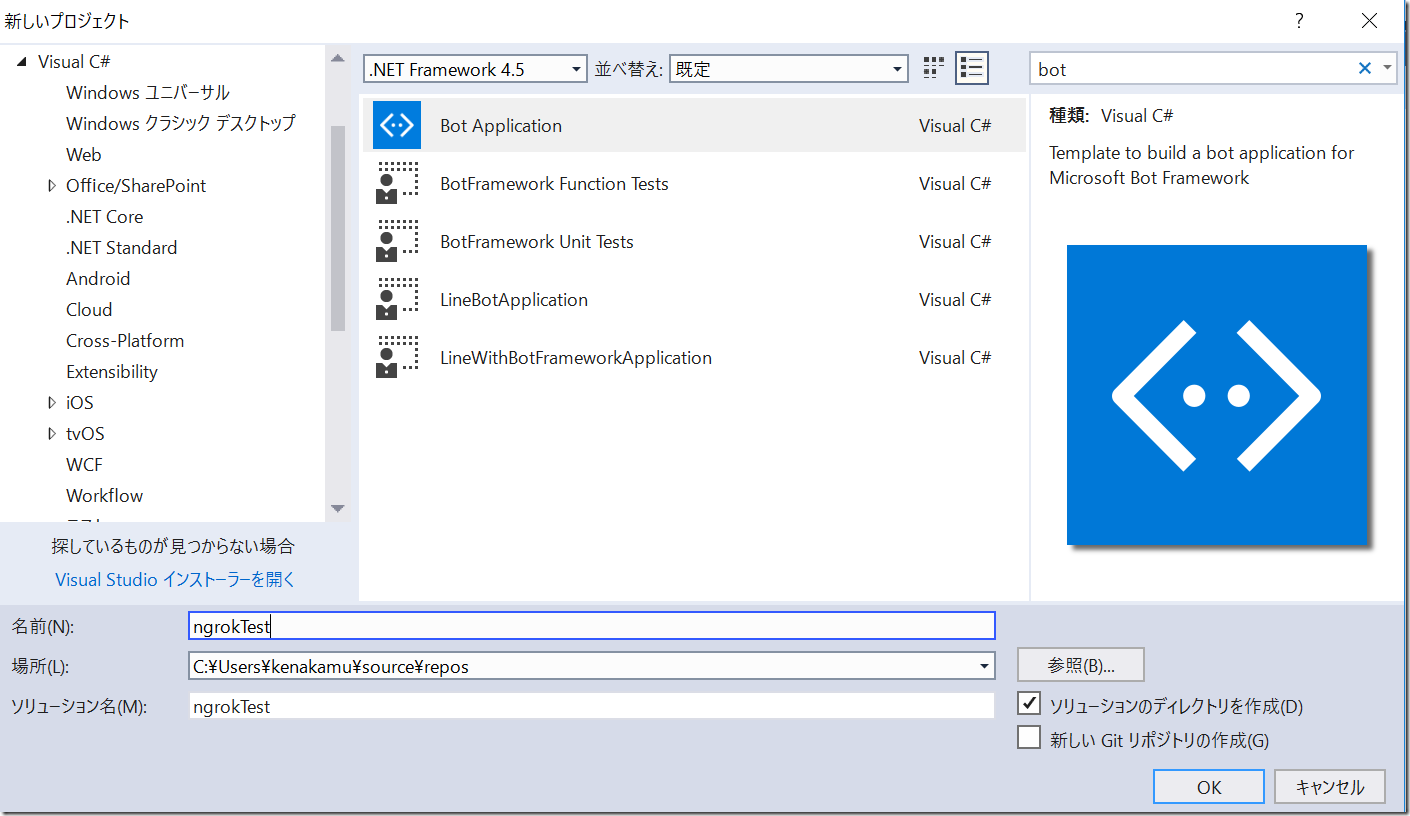The width and height of the screenshot is (1410, 816).
Task: Select BotFramework Function Tests template name
Action: coord(554,184)
